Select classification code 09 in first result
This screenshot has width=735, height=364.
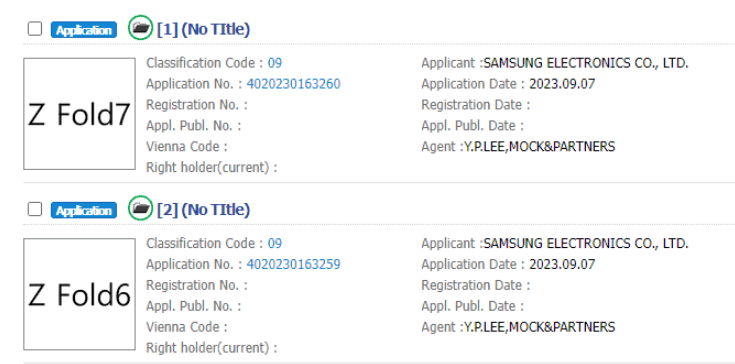[275, 63]
